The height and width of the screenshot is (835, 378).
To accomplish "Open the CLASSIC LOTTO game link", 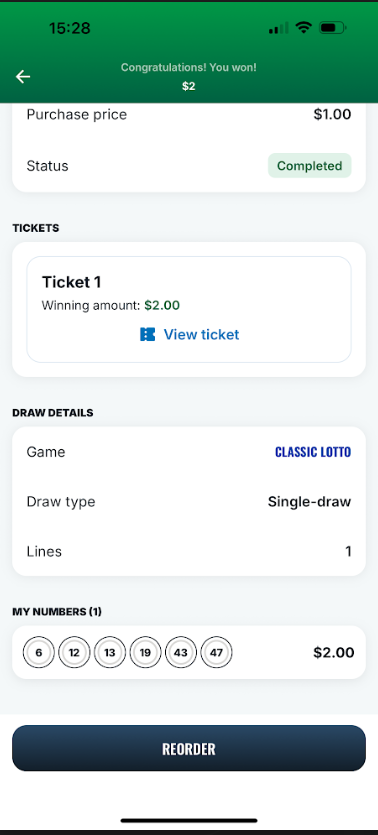I will coord(313,452).
